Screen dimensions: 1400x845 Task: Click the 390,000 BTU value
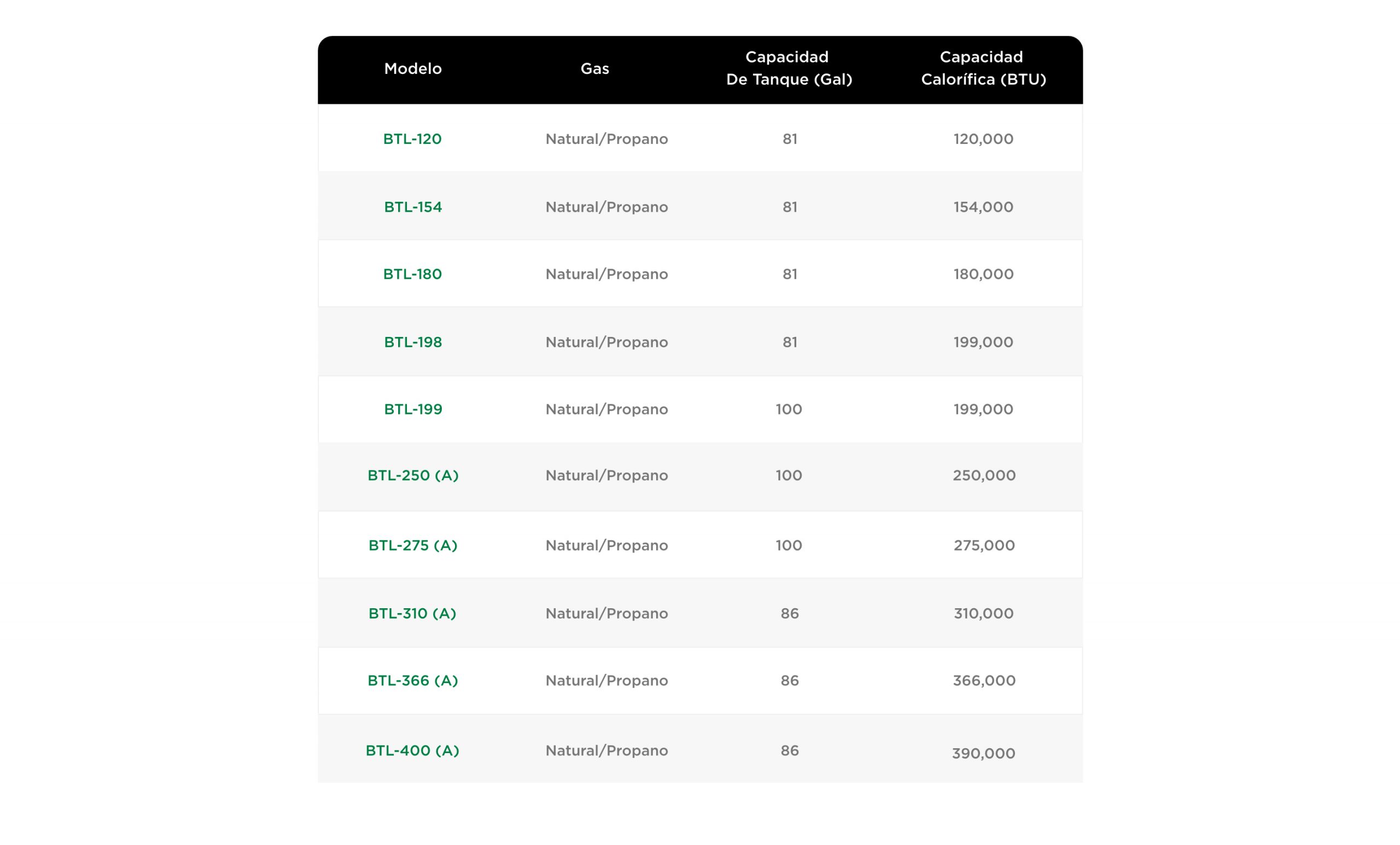point(983,753)
